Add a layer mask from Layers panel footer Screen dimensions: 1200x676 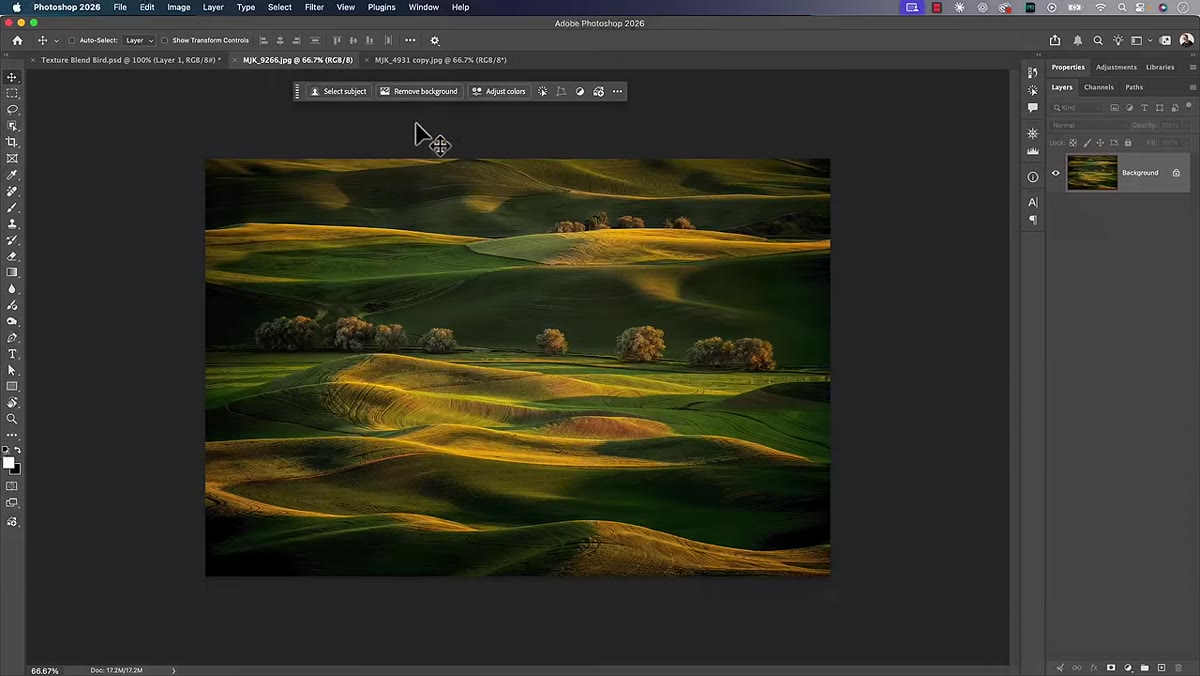coord(1110,667)
